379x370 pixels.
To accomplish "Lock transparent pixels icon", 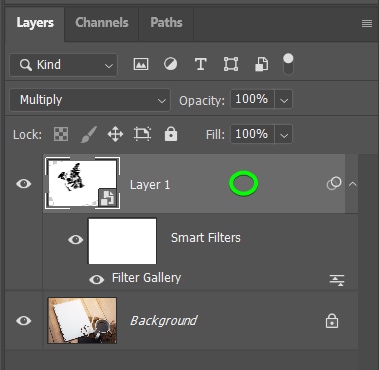I will point(61,135).
